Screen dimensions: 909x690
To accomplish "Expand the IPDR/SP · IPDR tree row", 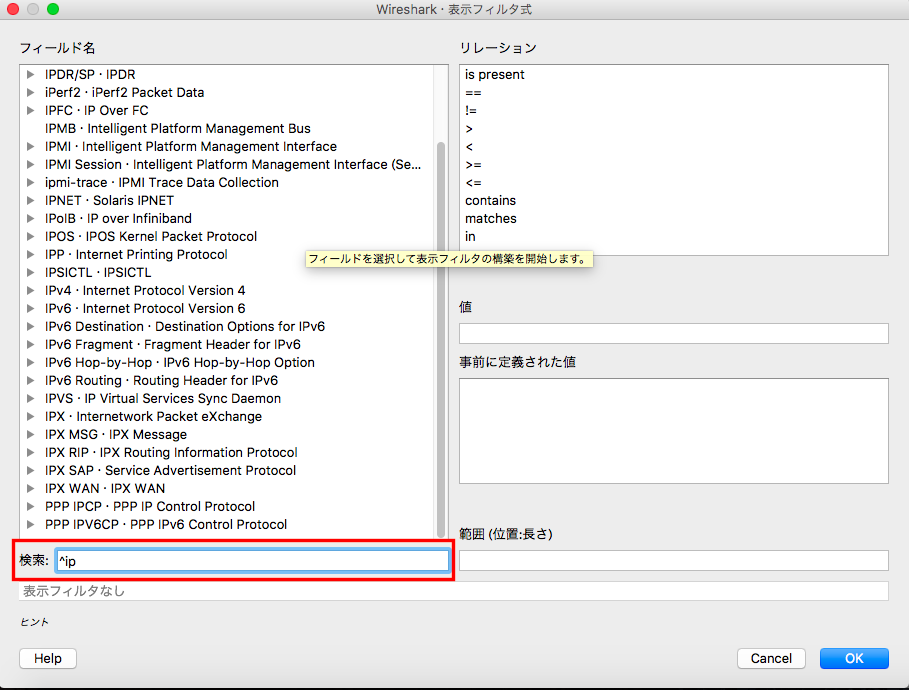I will click(31, 74).
